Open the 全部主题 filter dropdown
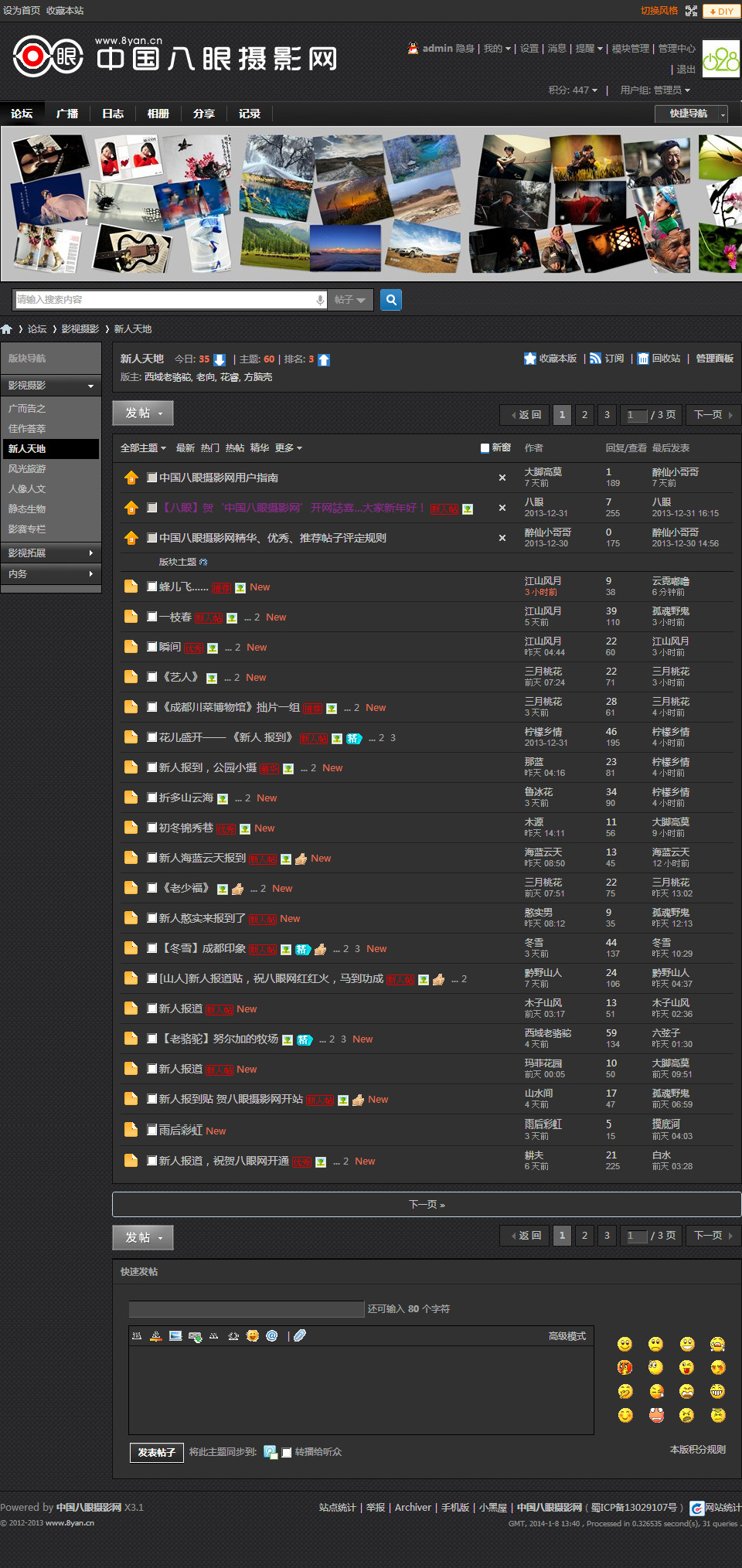 click(143, 448)
